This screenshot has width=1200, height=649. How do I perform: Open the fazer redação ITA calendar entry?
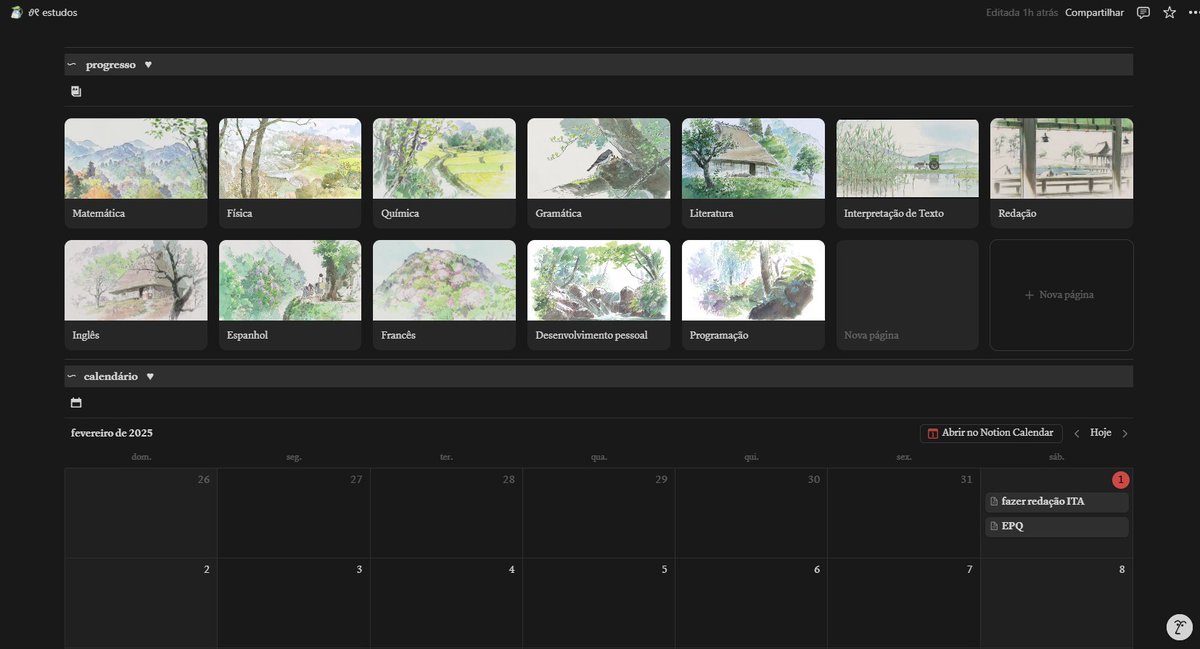point(1057,502)
